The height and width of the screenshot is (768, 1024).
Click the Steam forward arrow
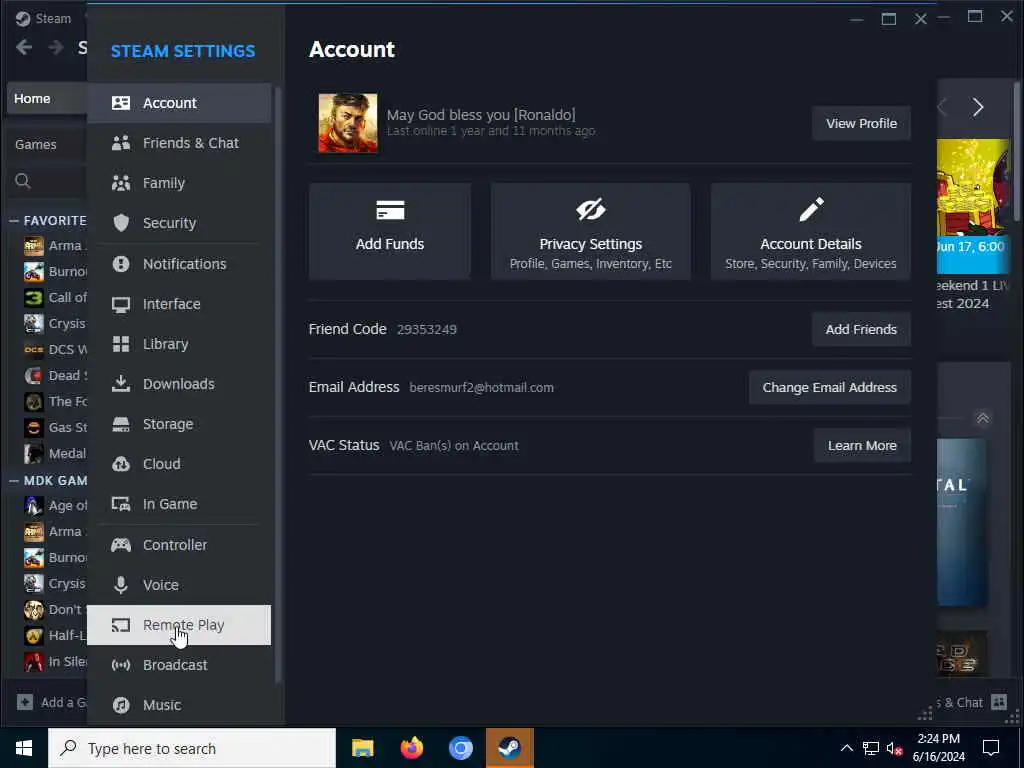[56, 47]
